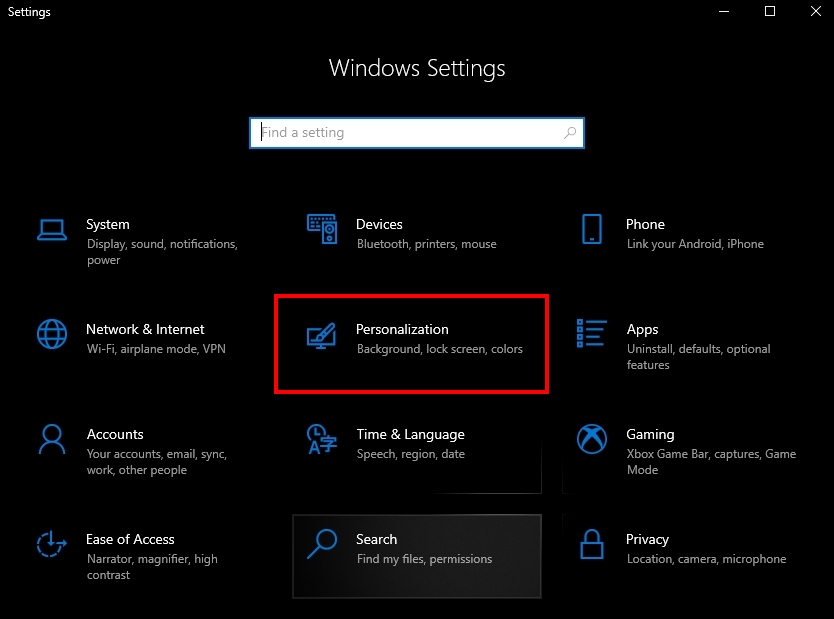Click the Apps list icon
Screen dimensions: 834x619
[591, 333]
